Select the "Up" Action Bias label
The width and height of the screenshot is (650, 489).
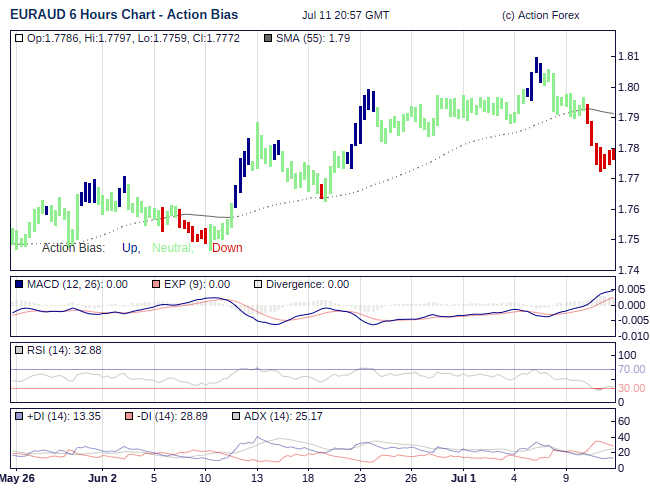tap(130, 248)
